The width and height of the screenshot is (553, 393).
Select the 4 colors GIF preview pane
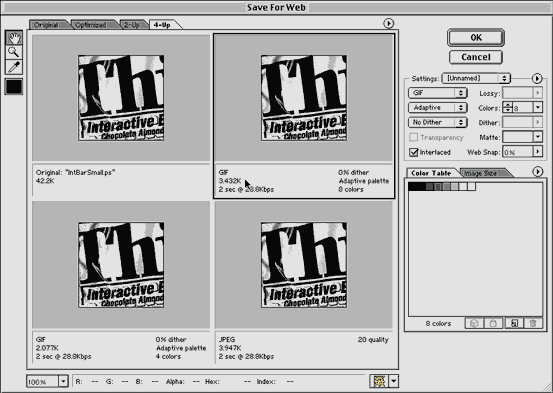tap(121, 265)
